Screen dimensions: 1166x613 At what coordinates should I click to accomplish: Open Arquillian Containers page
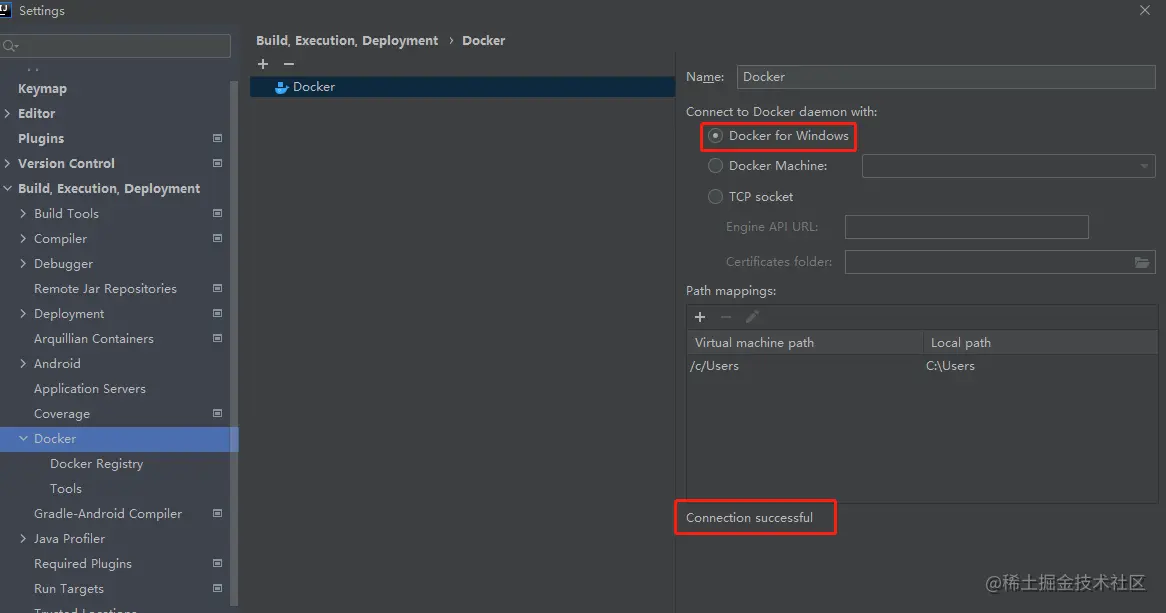(x=94, y=338)
